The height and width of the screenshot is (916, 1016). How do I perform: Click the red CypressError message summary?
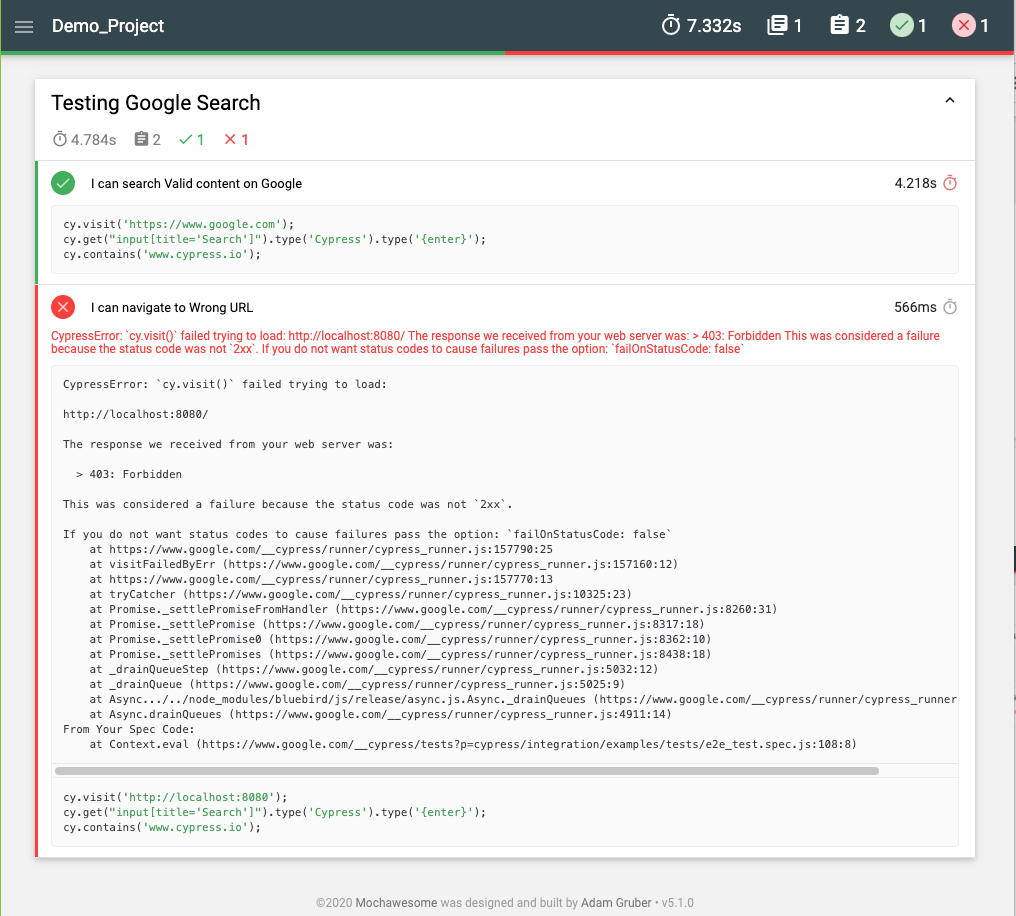pyautogui.click(x=495, y=342)
